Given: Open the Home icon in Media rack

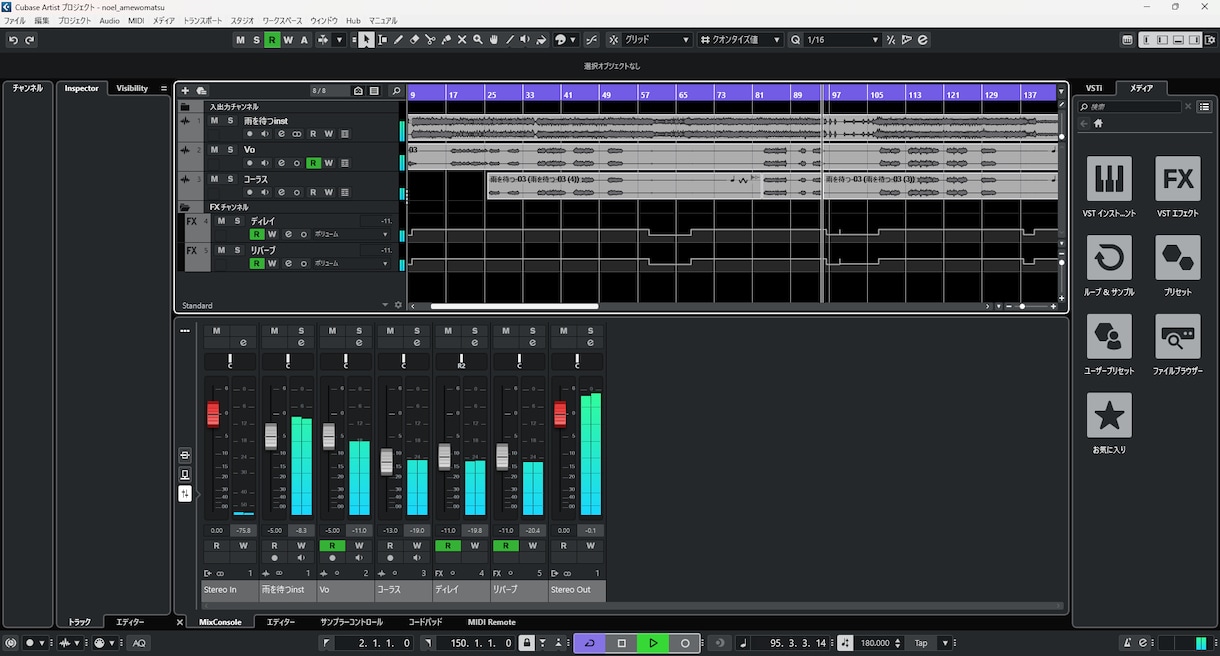Looking at the screenshot, I should pos(1098,124).
